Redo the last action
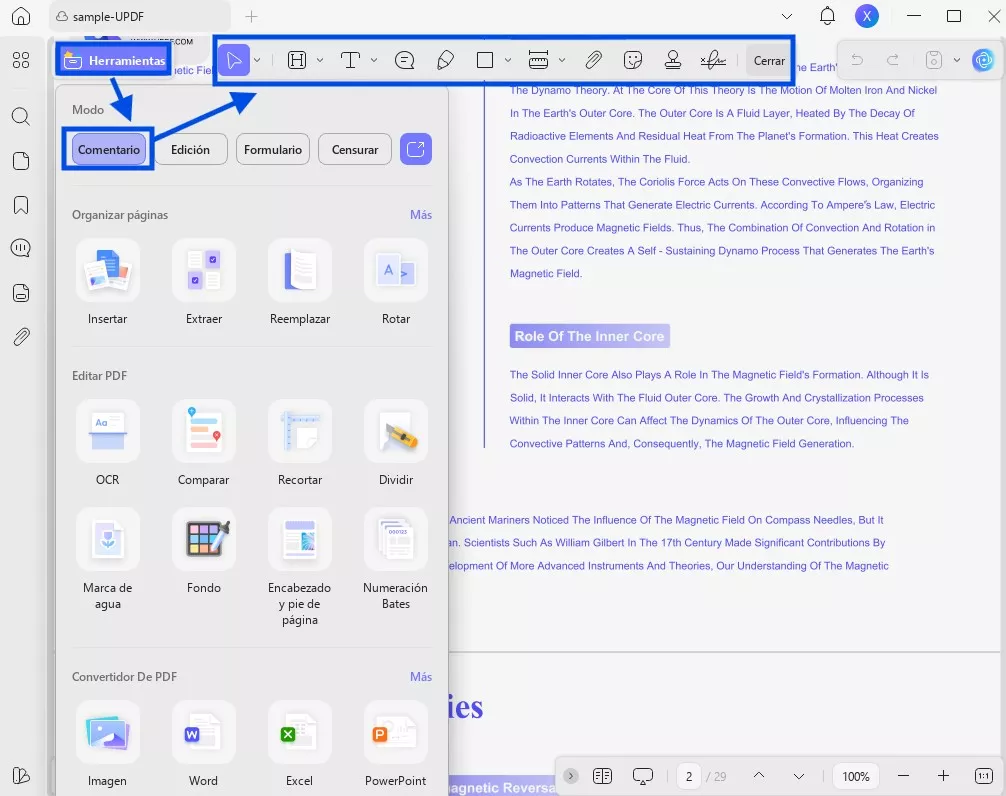The height and width of the screenshot is (796, 1006). (893, 60)
